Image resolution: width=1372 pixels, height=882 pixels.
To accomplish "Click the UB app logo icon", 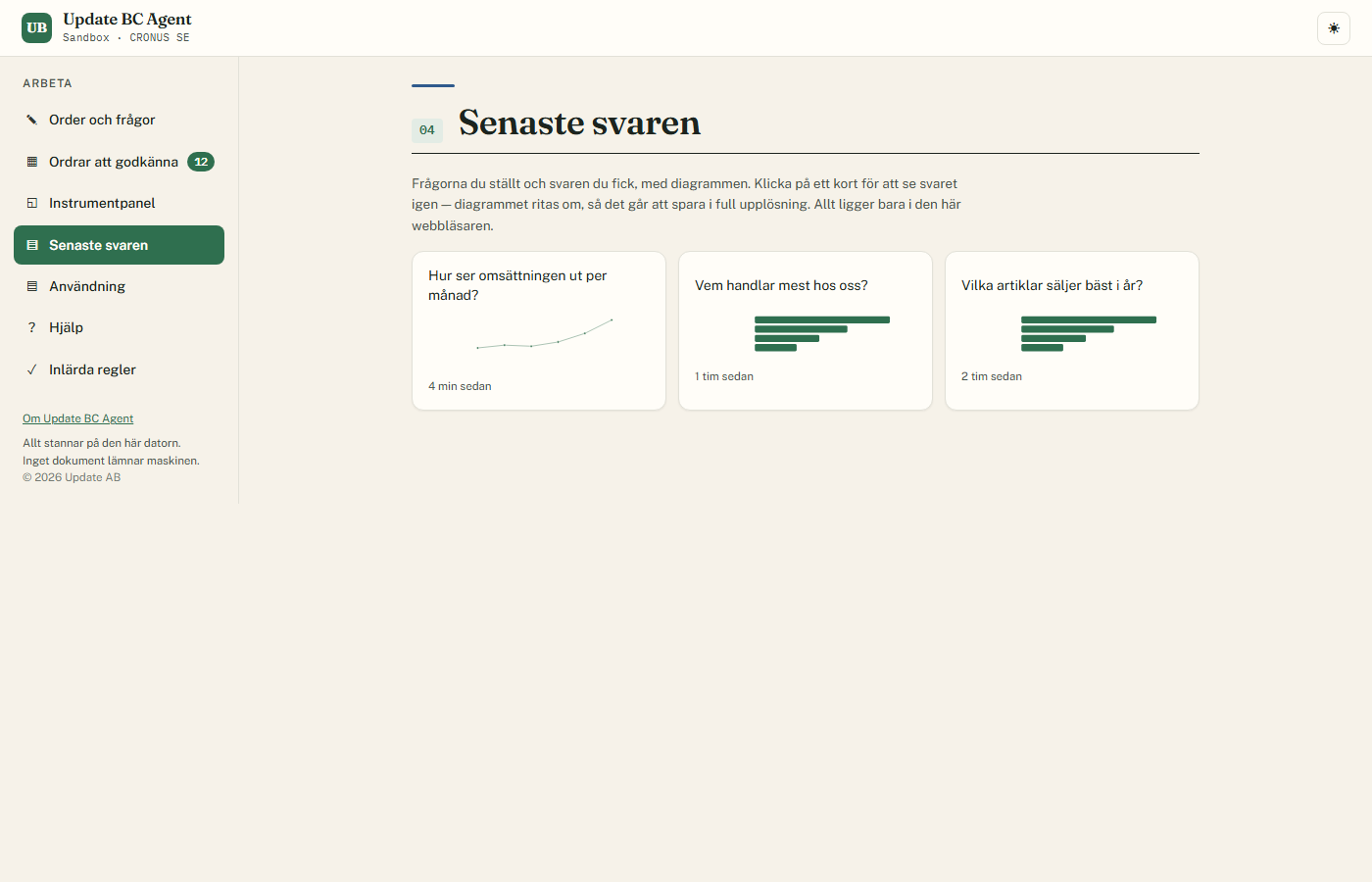I will [x=36, y=28].
